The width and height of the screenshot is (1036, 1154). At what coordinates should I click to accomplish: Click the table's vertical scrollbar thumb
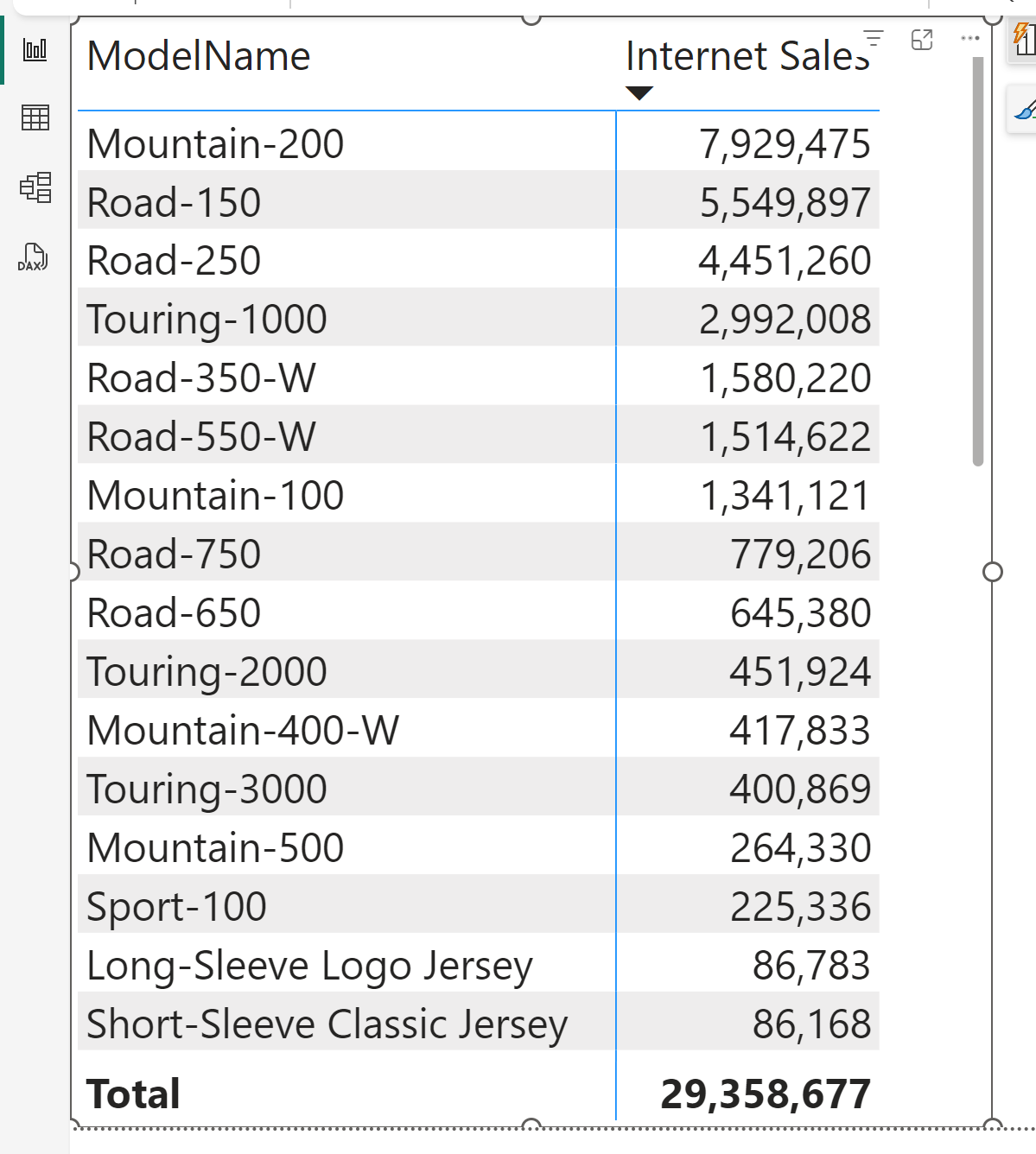coord(978,262)
